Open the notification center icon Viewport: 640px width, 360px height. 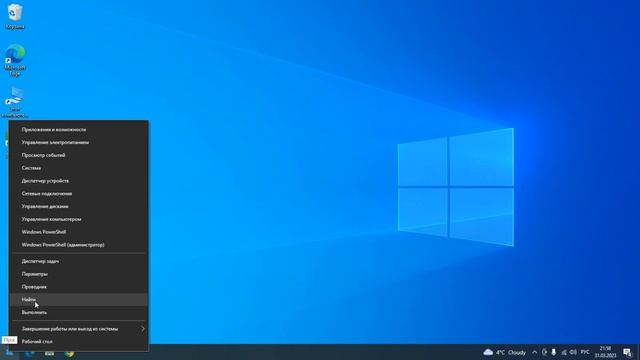pos(627,352)
